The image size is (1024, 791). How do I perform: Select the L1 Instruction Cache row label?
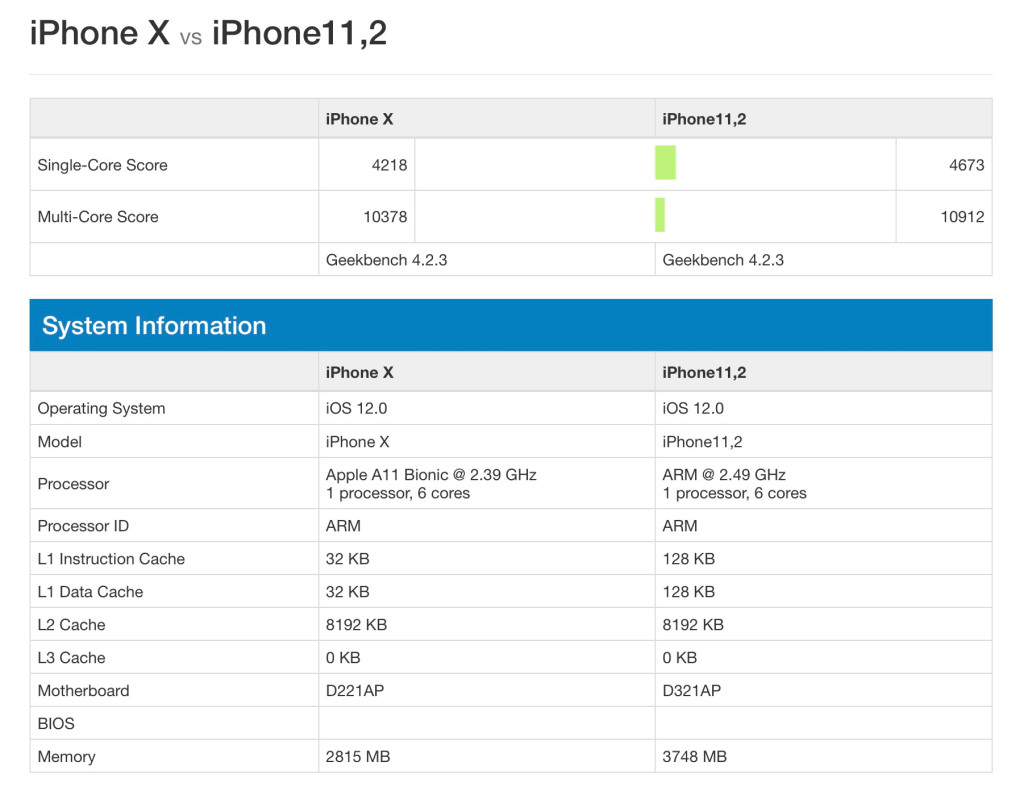(111, 558)
